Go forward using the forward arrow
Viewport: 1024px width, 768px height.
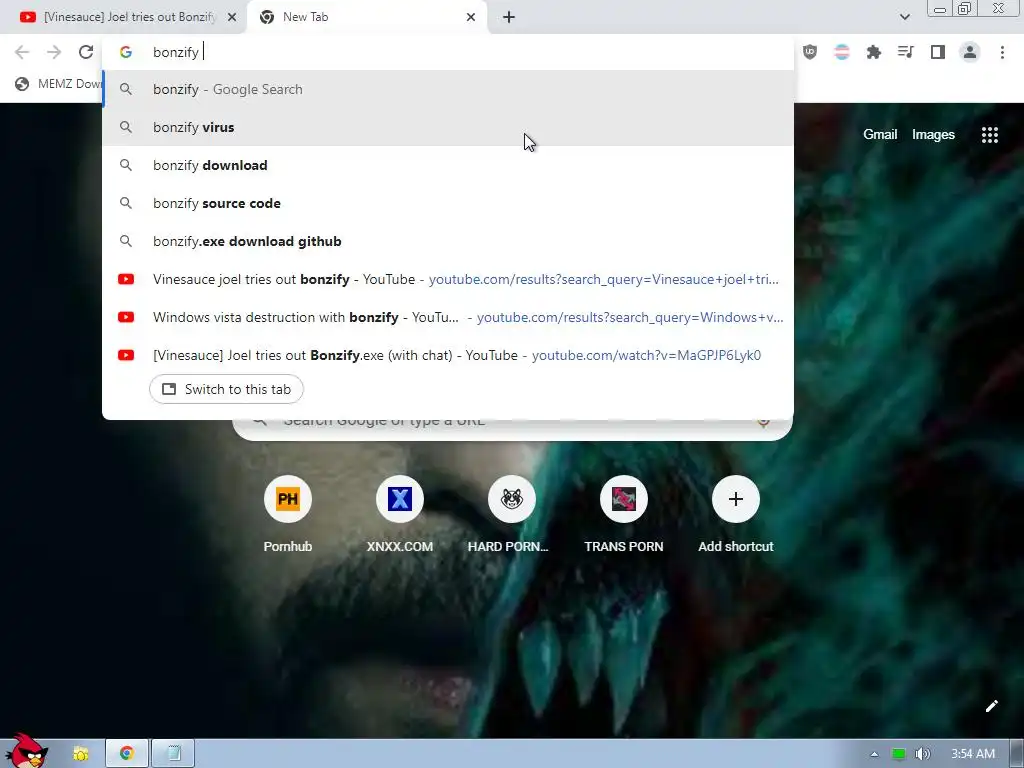(54, 52)
